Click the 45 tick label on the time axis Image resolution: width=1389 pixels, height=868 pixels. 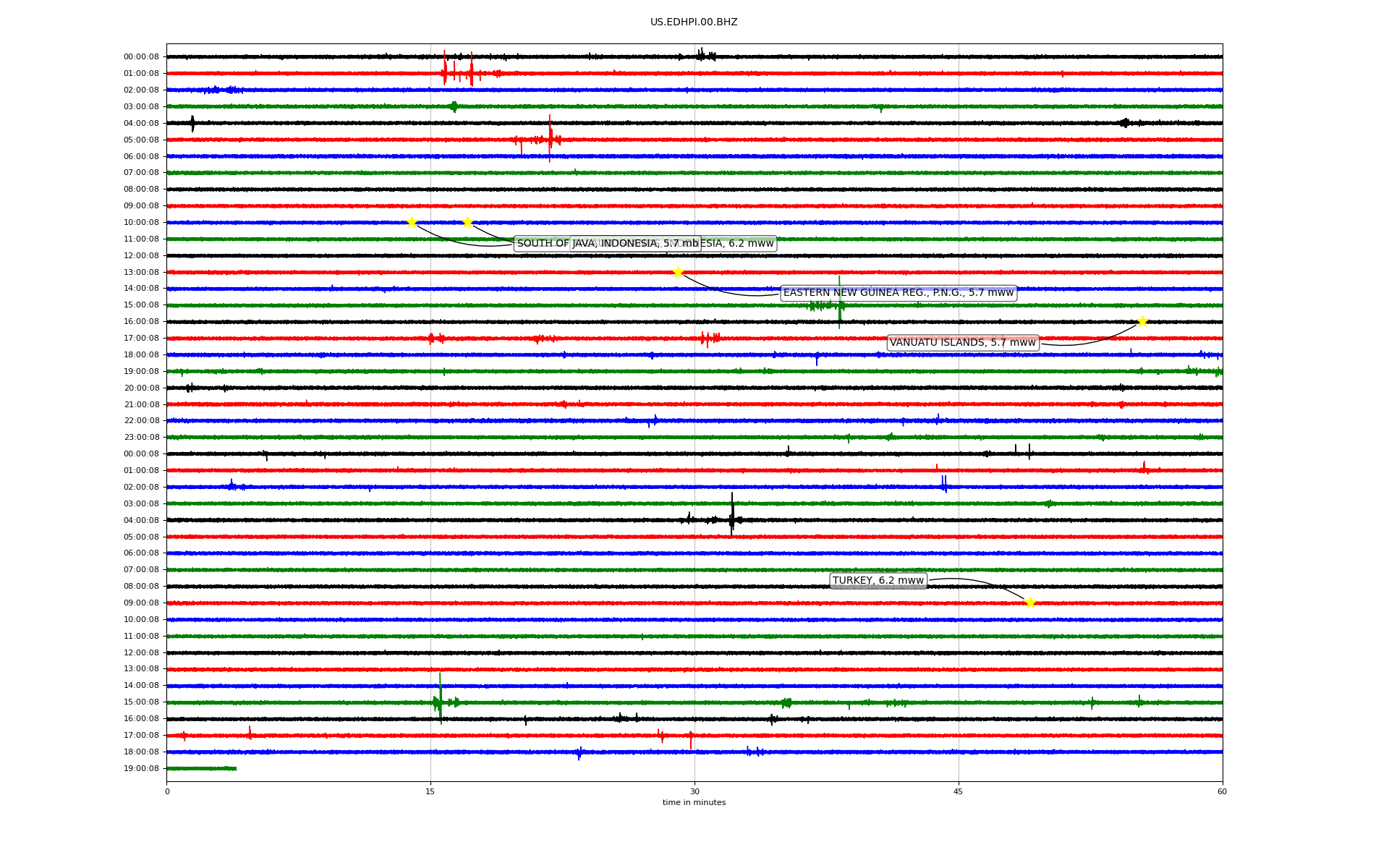coord(959,791)
